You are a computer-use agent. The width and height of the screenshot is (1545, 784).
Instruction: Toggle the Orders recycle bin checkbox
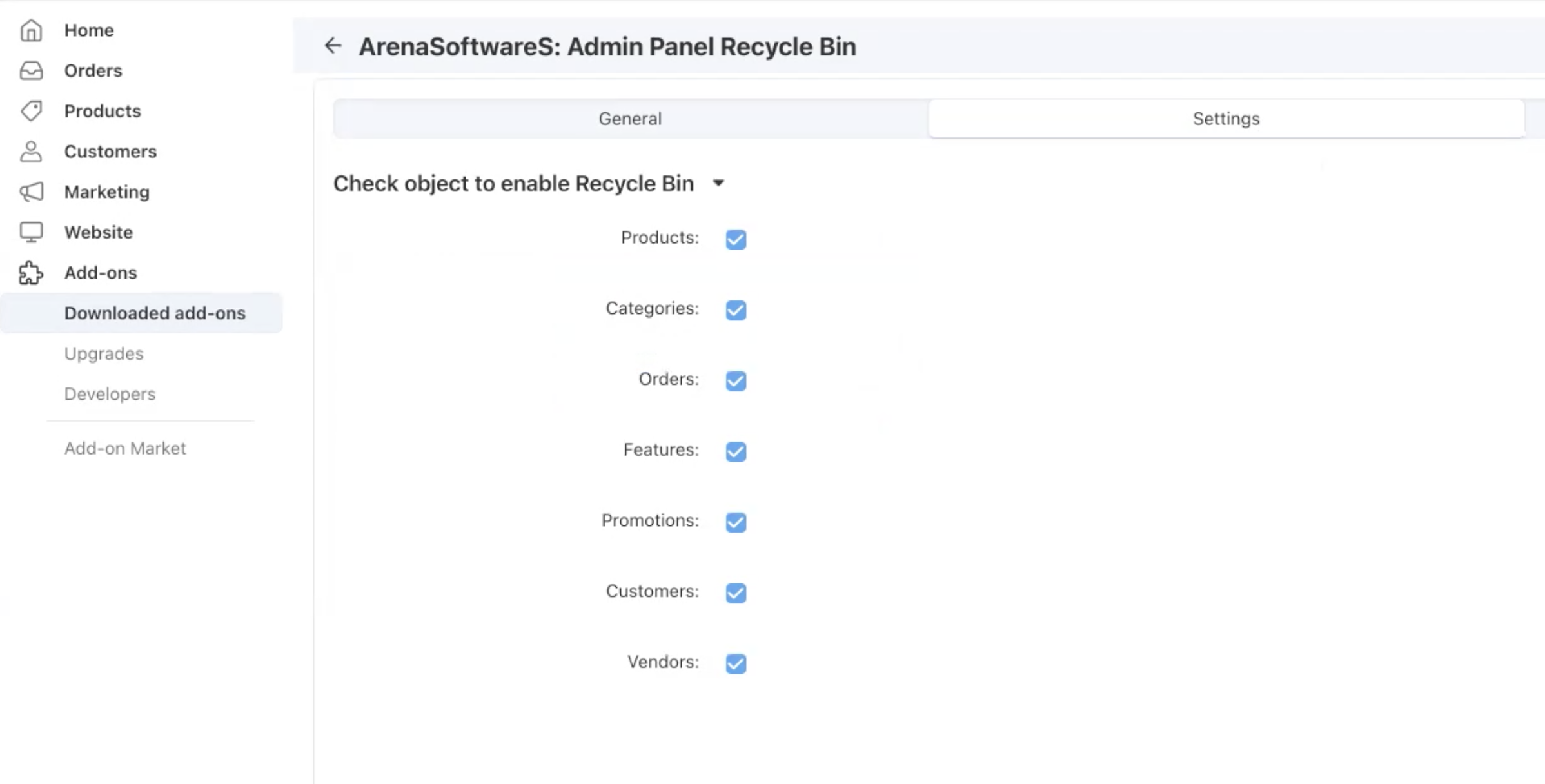[x=736, y=380]
